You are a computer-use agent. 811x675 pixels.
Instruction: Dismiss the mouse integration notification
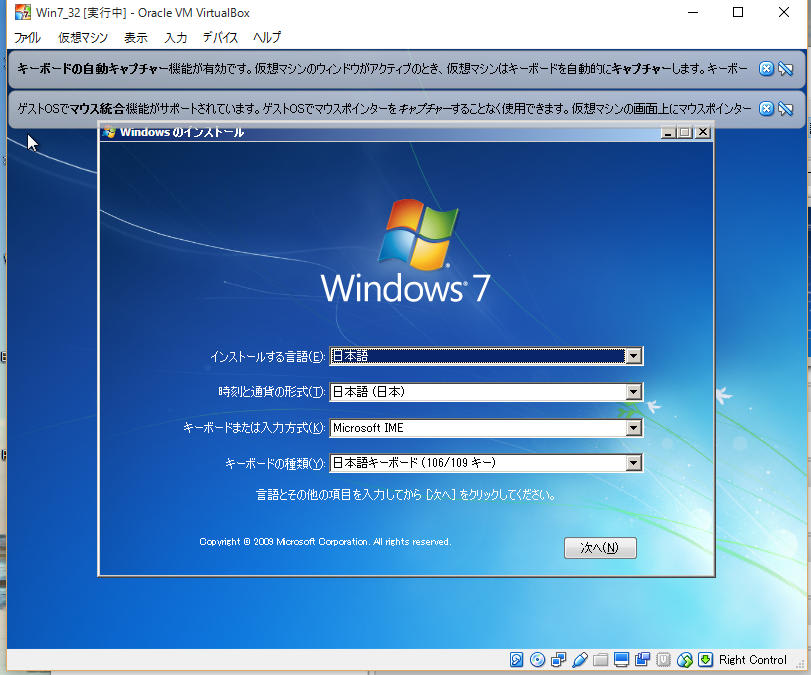pyautogui.click(x=767, y=108)
